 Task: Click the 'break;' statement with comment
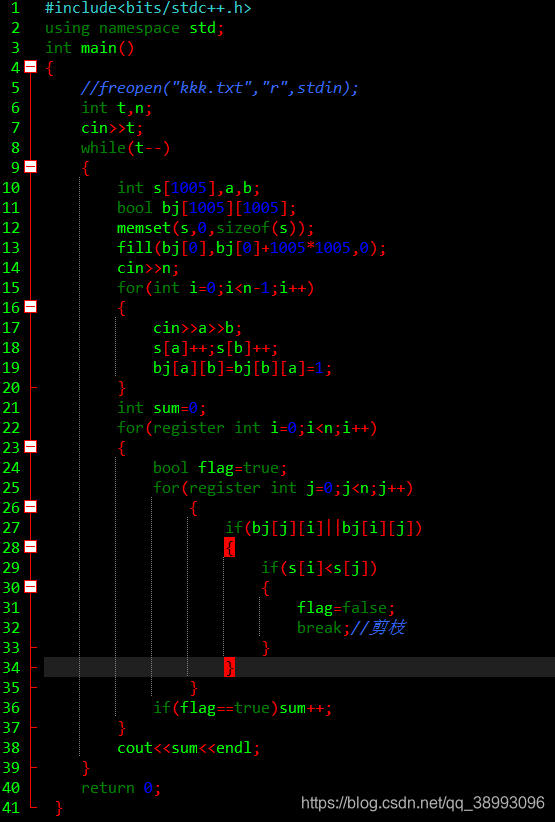click(351, 628)
